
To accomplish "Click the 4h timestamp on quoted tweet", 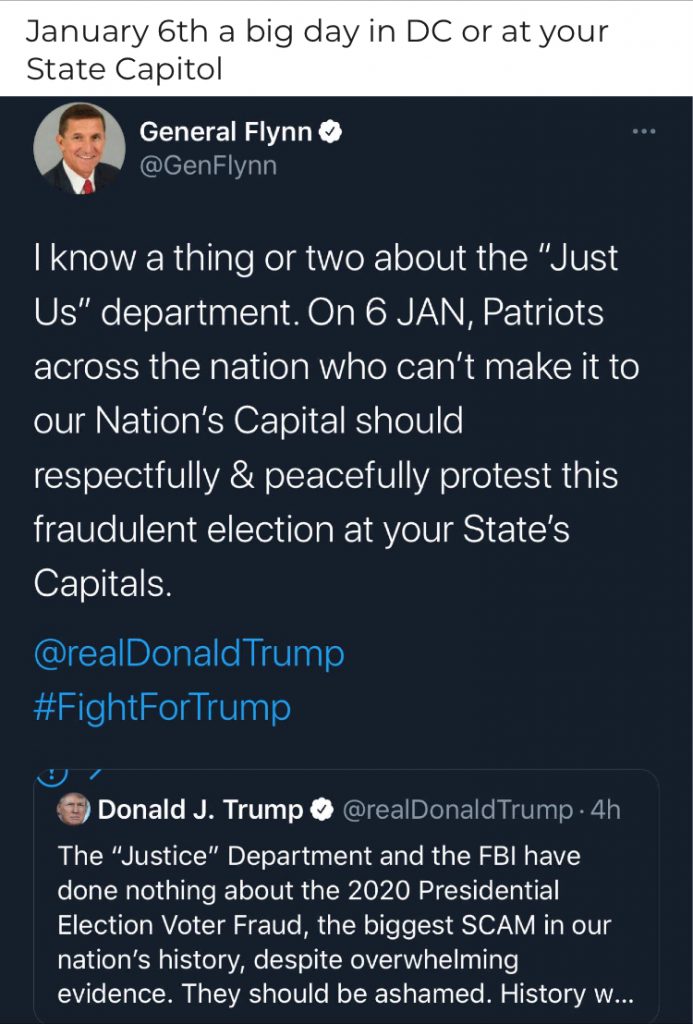I will coord(606,810).
